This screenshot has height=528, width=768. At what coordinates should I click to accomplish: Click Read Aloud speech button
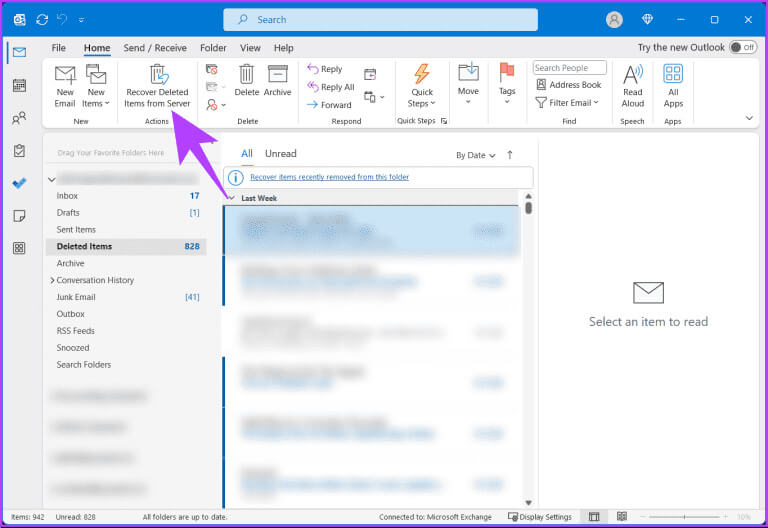click(x=632, y=87)
